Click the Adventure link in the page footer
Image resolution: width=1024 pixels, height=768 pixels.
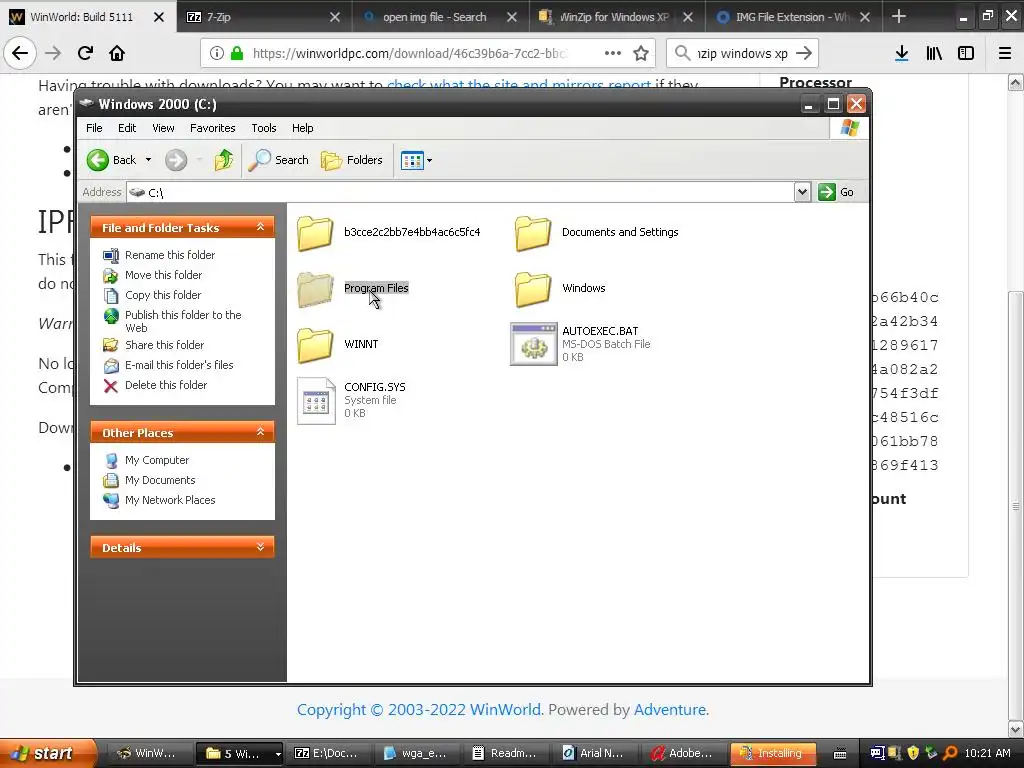click(670, 710)
